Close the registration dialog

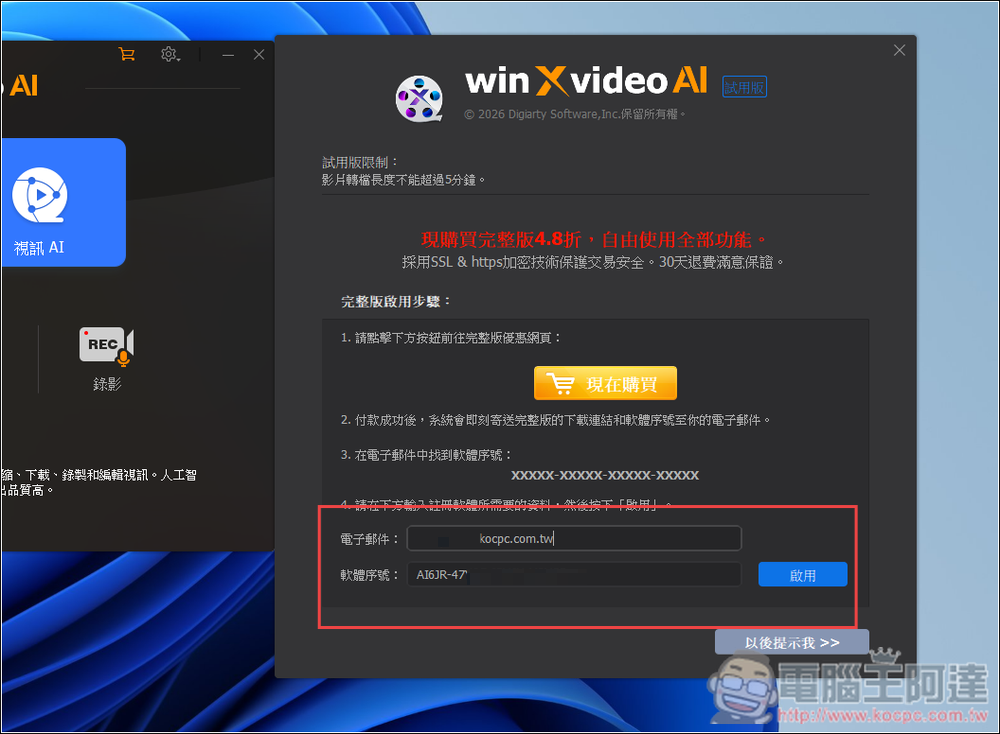(899, 50)
